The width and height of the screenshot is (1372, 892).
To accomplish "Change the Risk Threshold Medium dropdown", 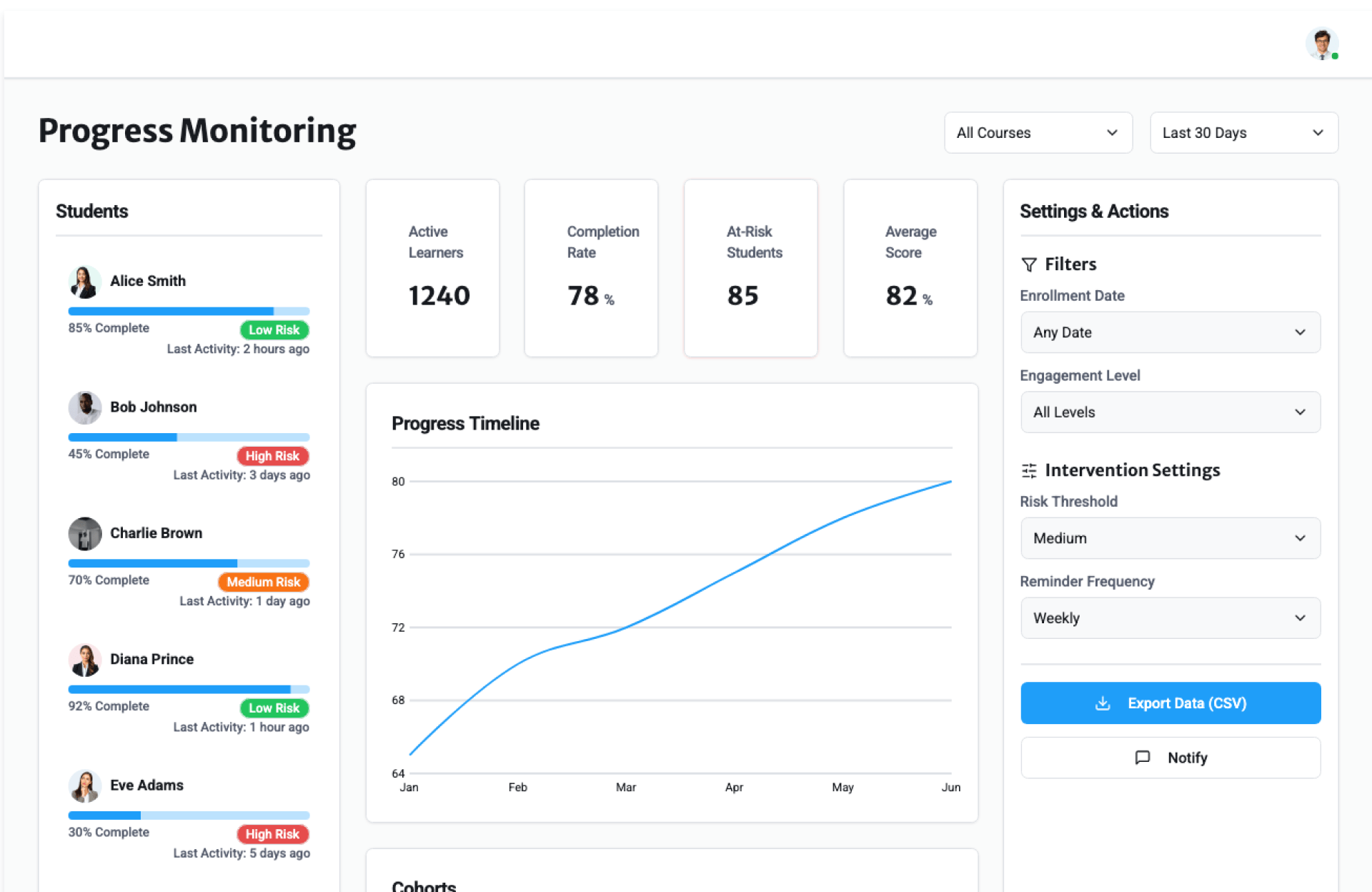I will [1170, 538].
